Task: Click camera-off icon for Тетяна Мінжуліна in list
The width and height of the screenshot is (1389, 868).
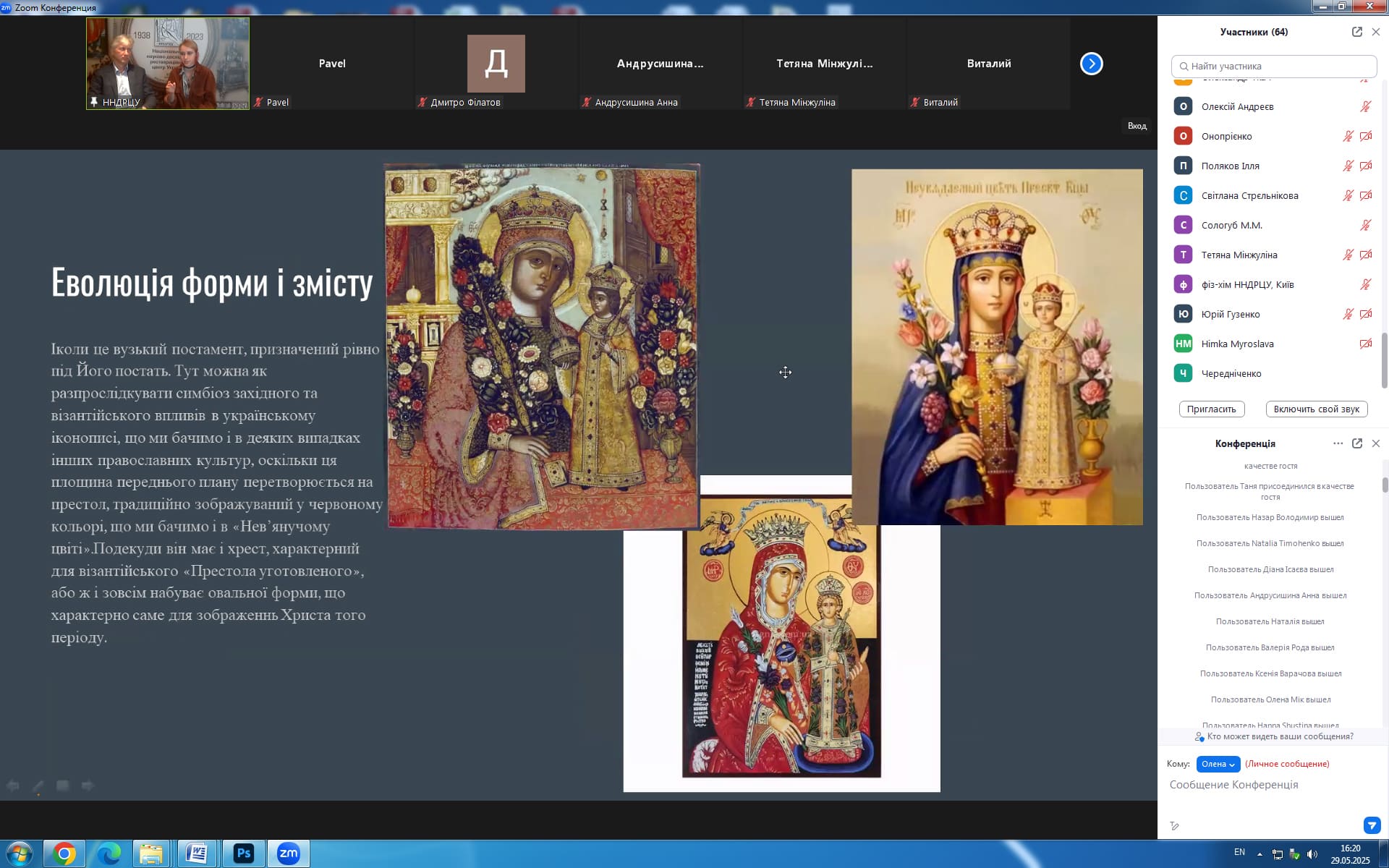Action: click(1366, 255)
